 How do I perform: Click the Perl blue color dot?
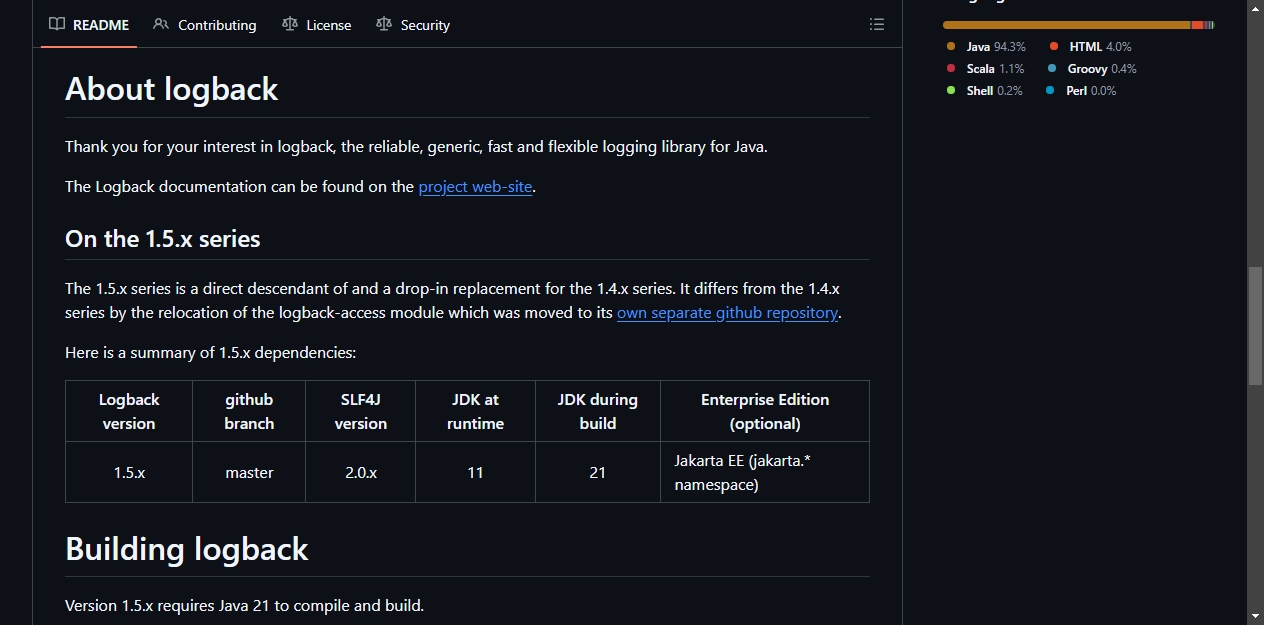pyautogui.click(x=1051, y=91)
